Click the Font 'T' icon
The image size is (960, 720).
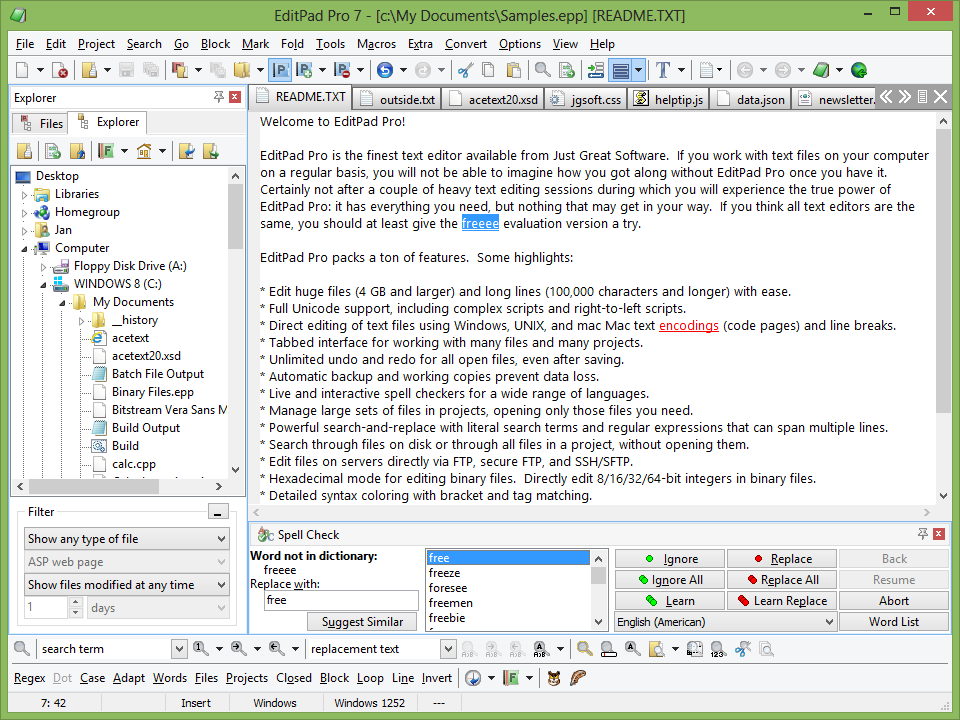(x=663, y=70)
